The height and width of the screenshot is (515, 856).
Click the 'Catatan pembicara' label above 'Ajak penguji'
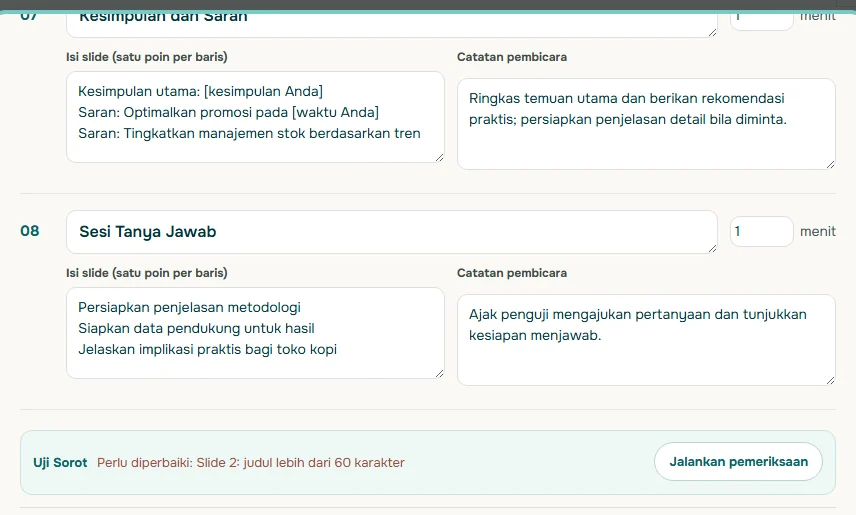512,273
